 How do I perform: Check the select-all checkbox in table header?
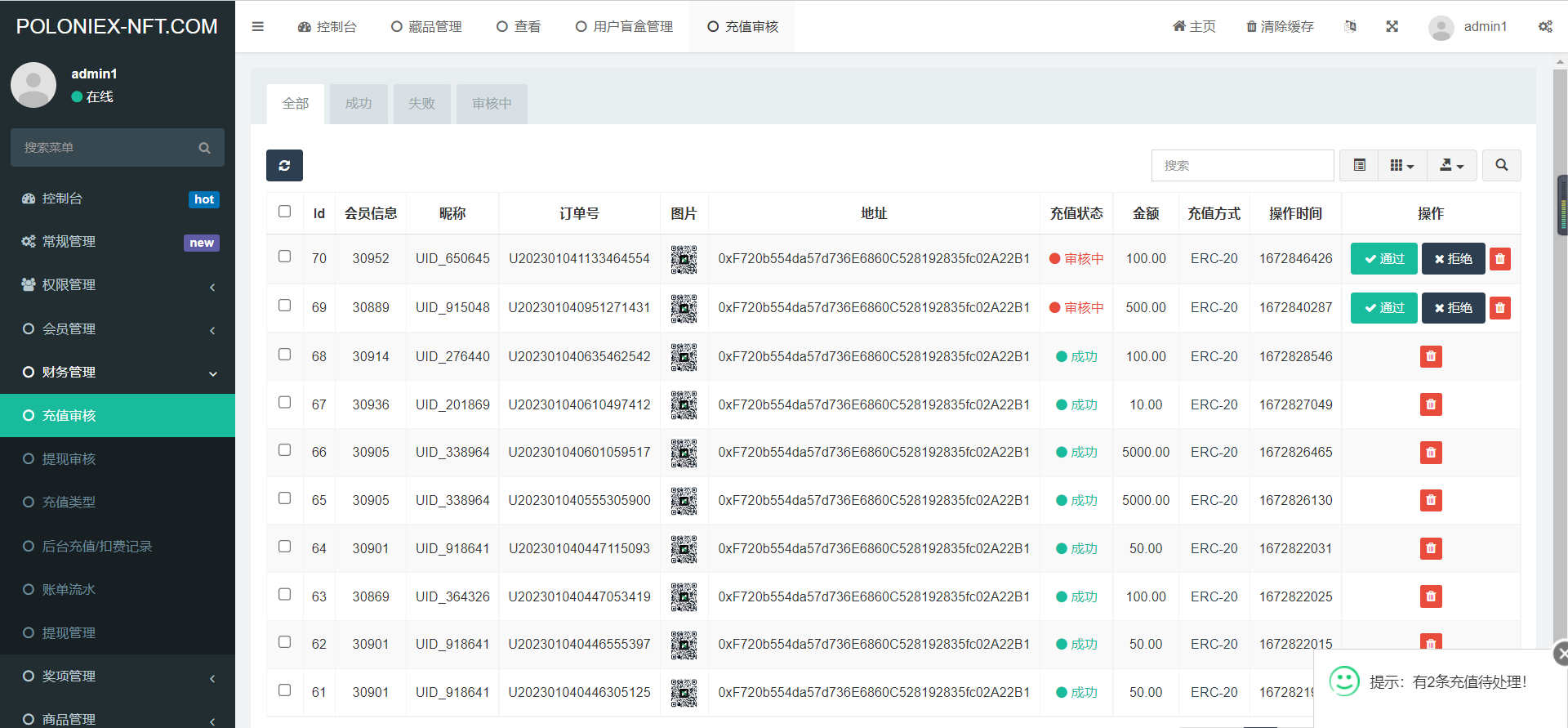point(284,212)
